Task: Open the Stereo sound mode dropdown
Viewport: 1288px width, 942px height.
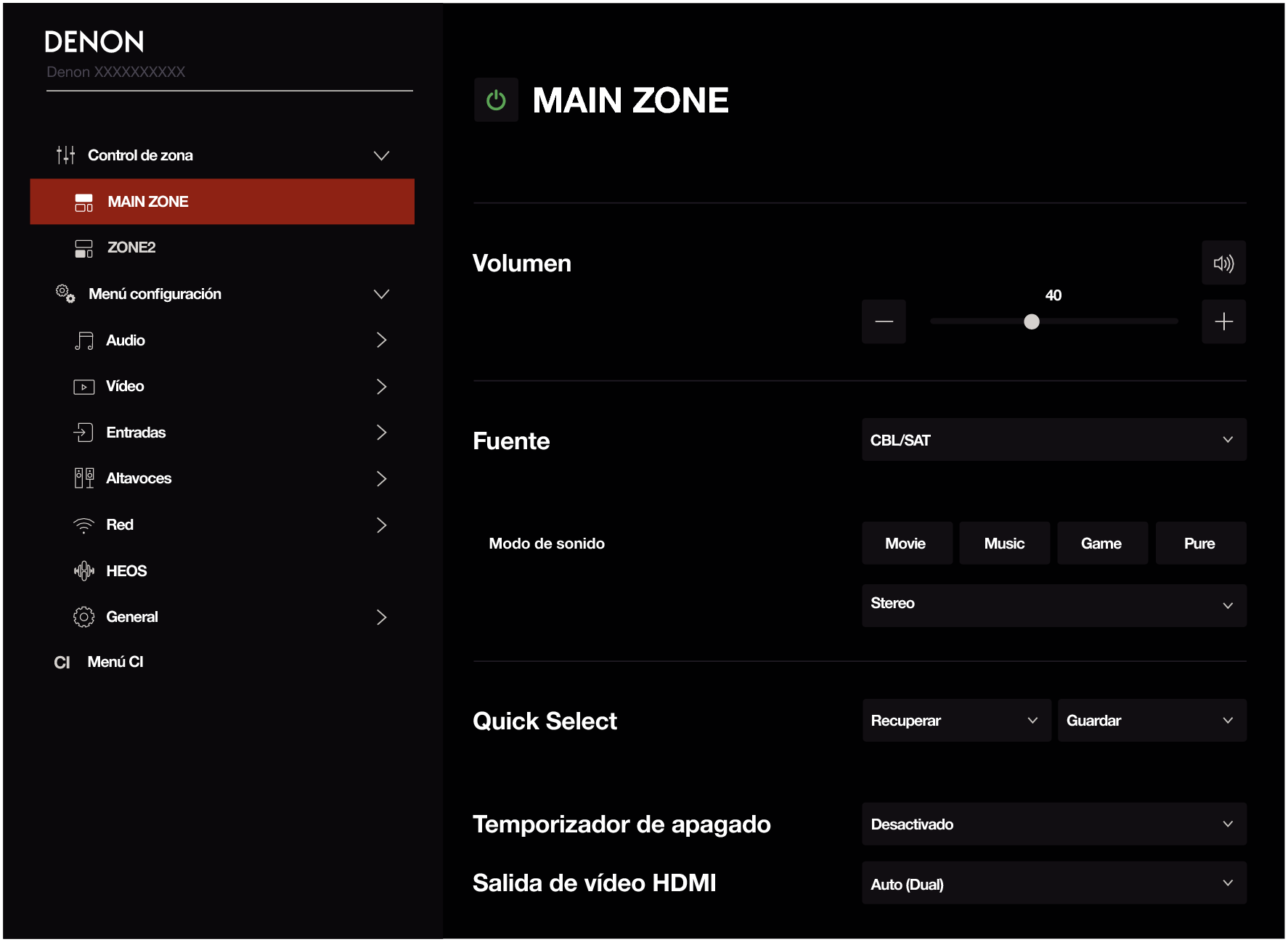Action: click(1053, 605)
